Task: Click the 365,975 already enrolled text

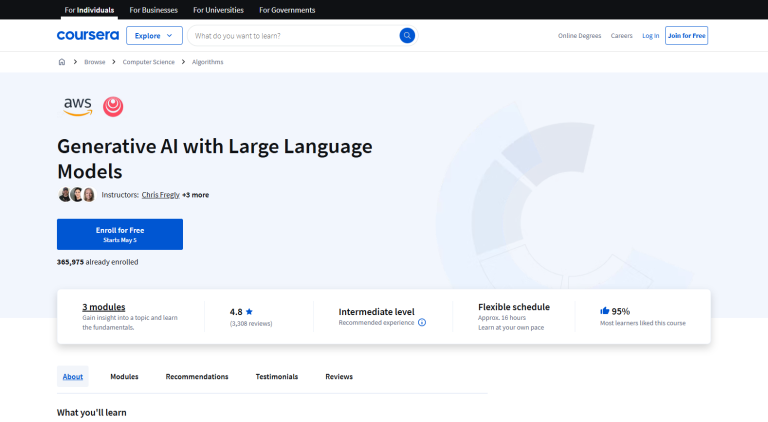Action: (97, 262)
